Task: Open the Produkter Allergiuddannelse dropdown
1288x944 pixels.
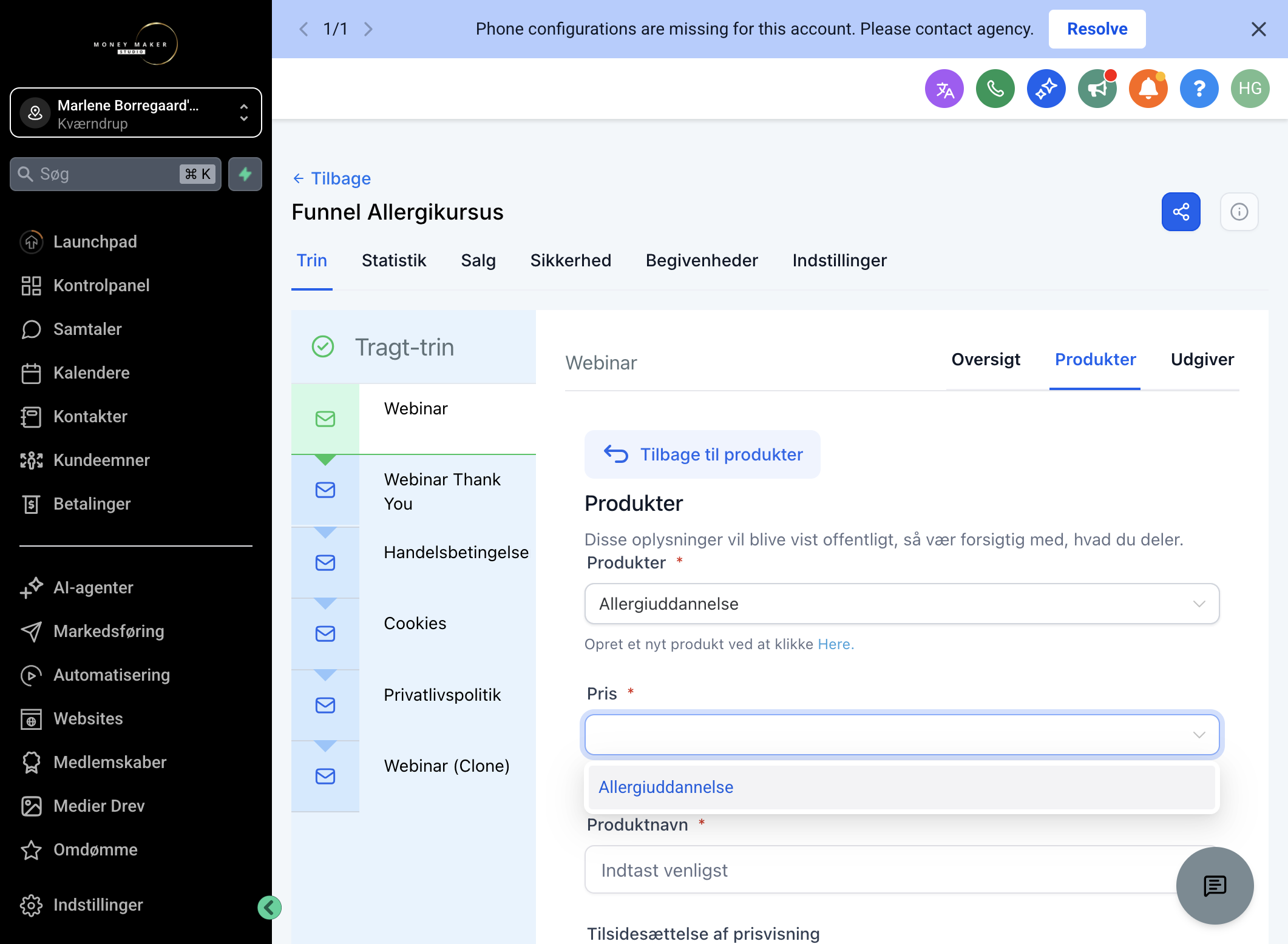Action: tap(901, 604)
